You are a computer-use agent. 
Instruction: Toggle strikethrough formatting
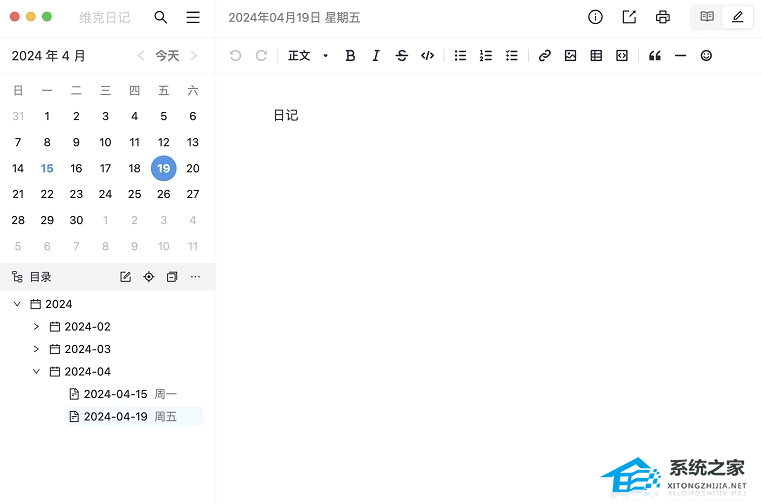pos(401,55)
